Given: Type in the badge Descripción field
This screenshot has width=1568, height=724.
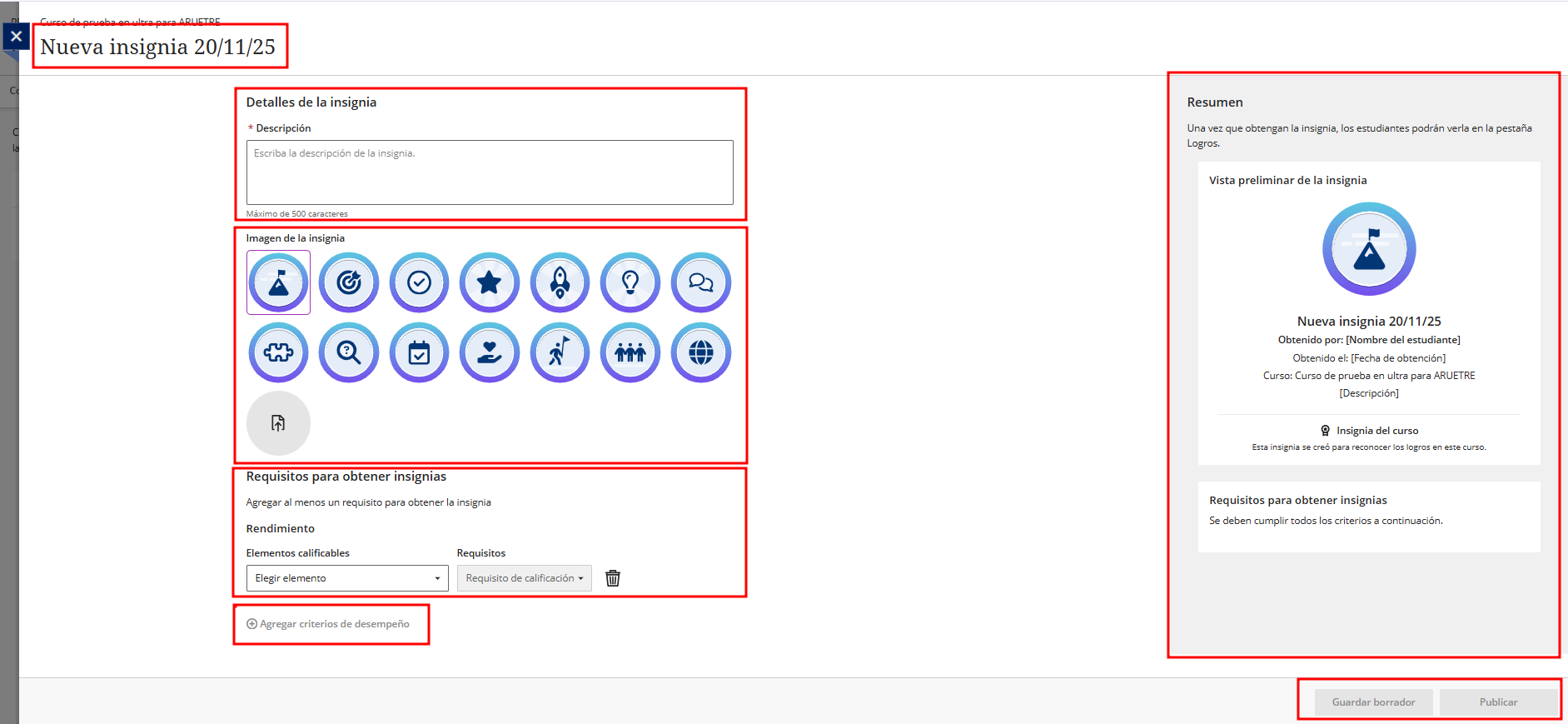Looking at the screenshot, I should [x=490, y=172].
